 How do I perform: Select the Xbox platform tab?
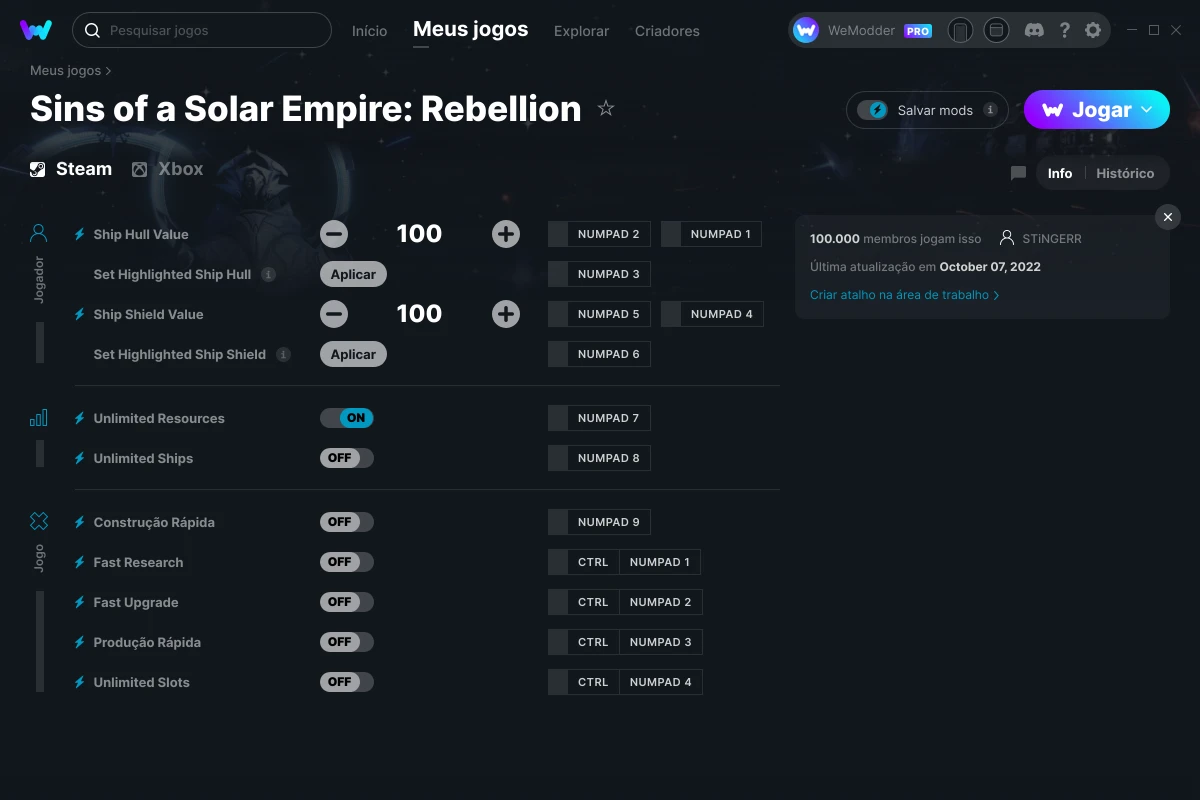[x=167, y=169]
